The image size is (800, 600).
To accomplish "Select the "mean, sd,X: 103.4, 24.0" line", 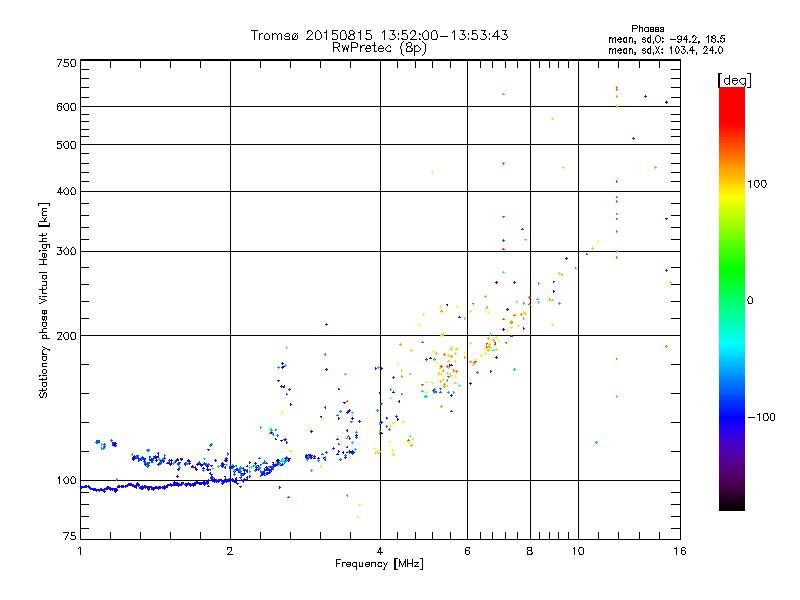I will [x=665, y=50].
